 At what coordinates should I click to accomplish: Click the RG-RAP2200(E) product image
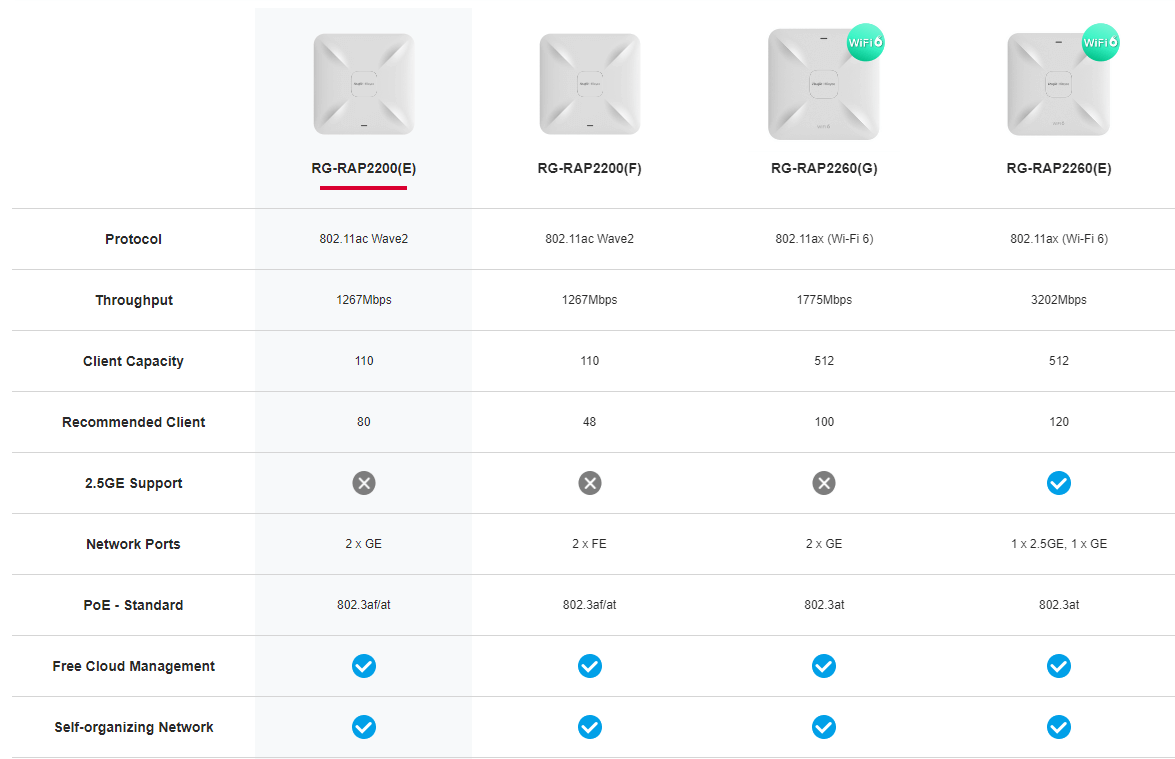coord(363,84)
